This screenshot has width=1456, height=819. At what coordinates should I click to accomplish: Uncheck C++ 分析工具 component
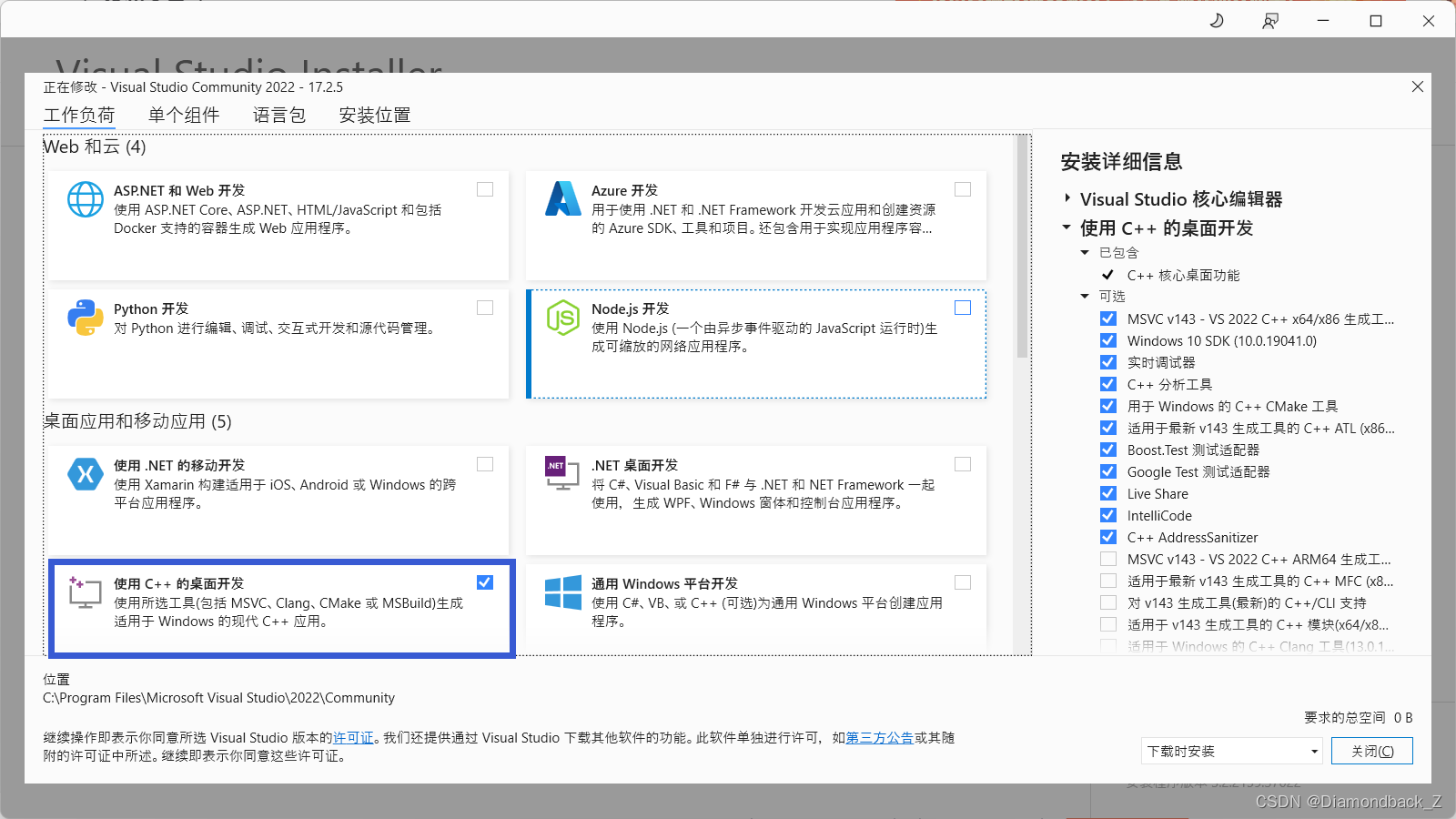click(1108, 384)
